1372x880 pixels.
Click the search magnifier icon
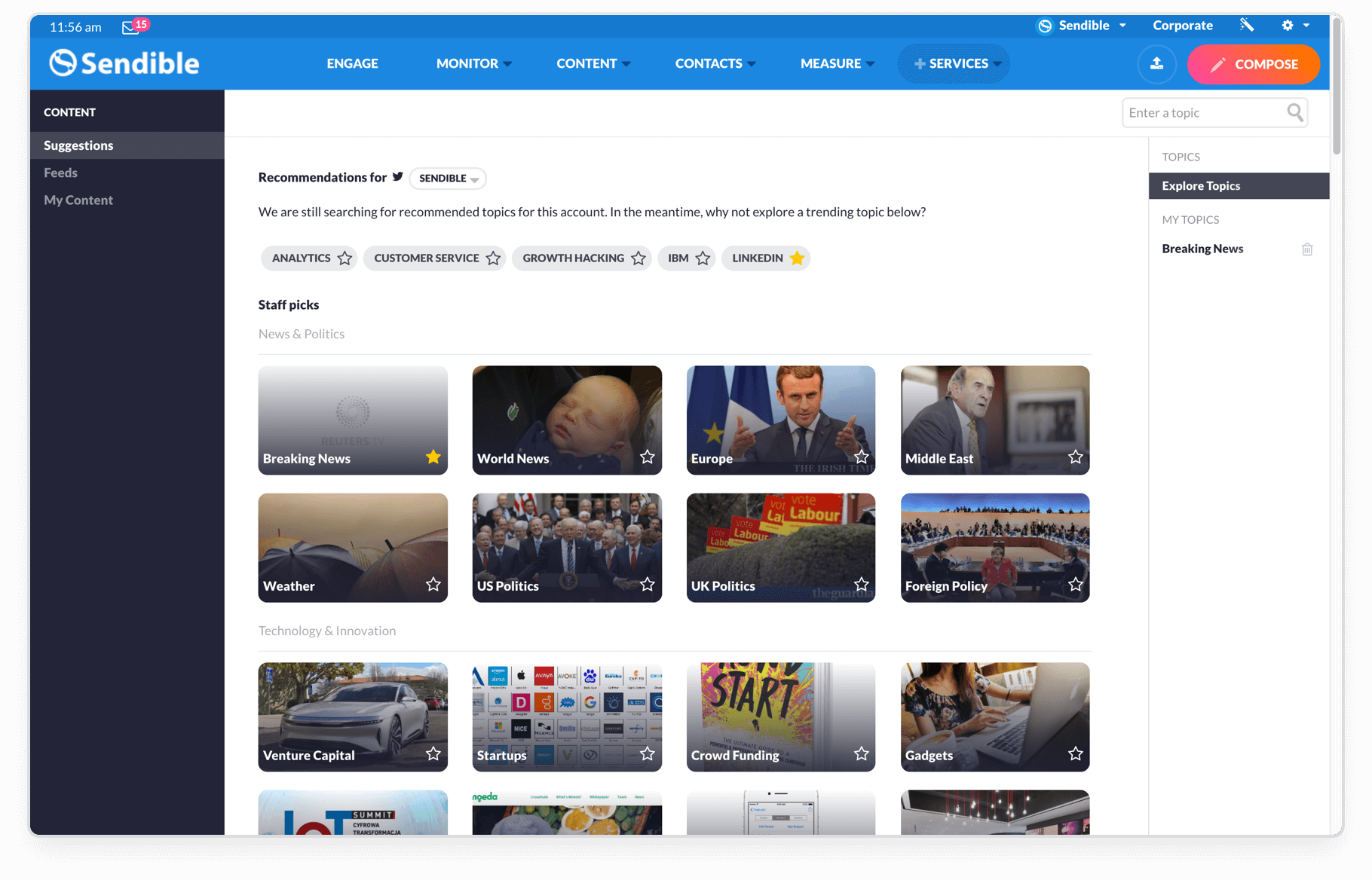click(1295, 112)
